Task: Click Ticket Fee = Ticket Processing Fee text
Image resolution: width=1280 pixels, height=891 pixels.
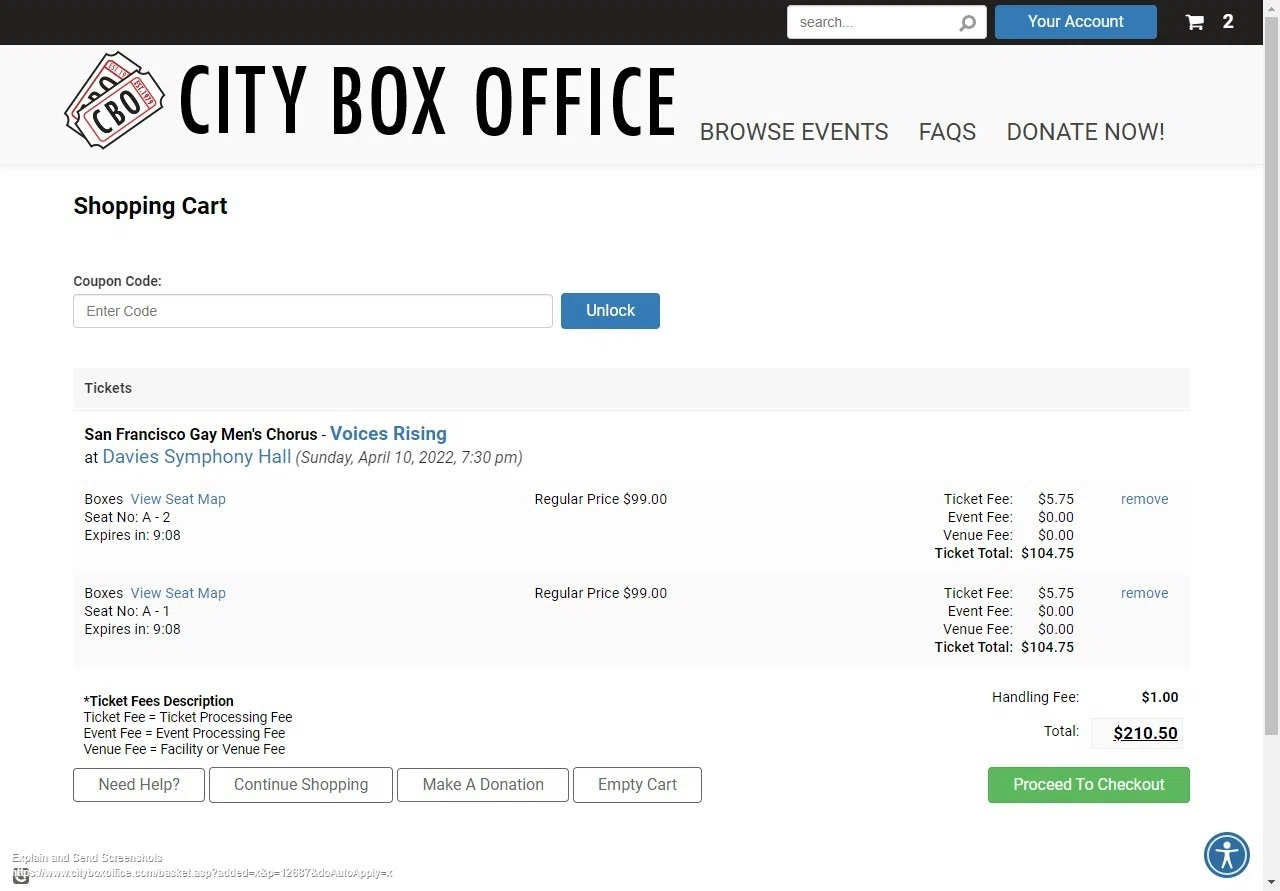Action: point(188,717)
